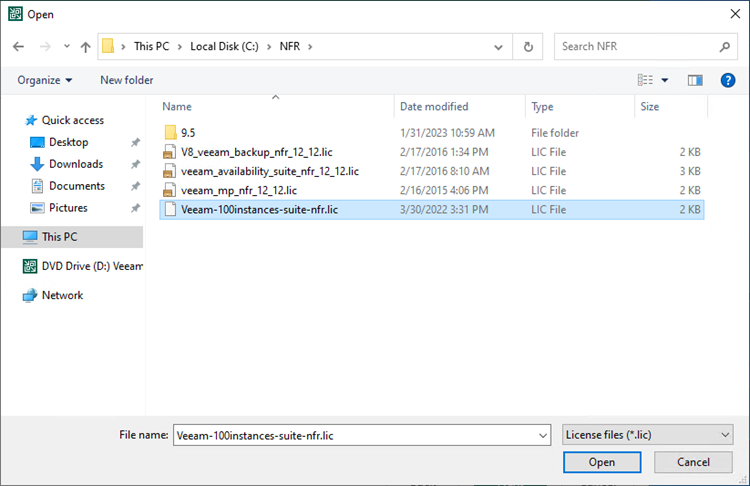750x486 pixels.
Task: Create a New folder
Action: click(127, 80)
